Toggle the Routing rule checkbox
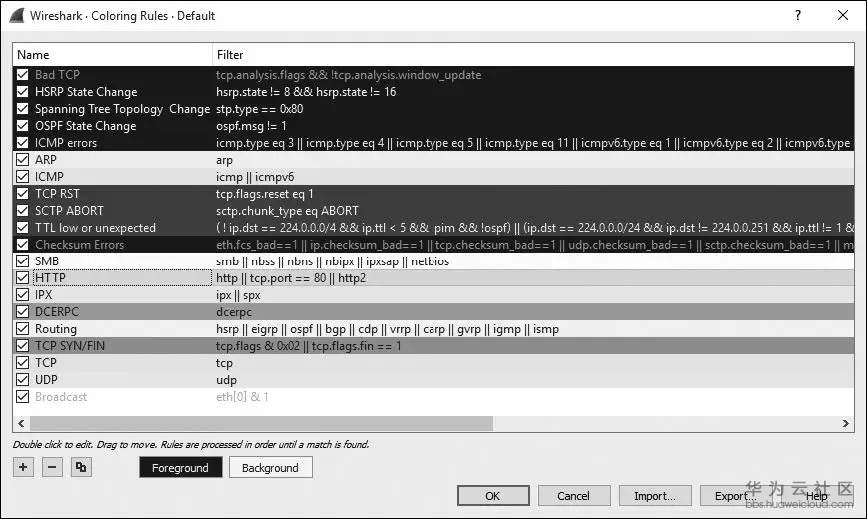 pyautogui.click(x=23, y=329)
